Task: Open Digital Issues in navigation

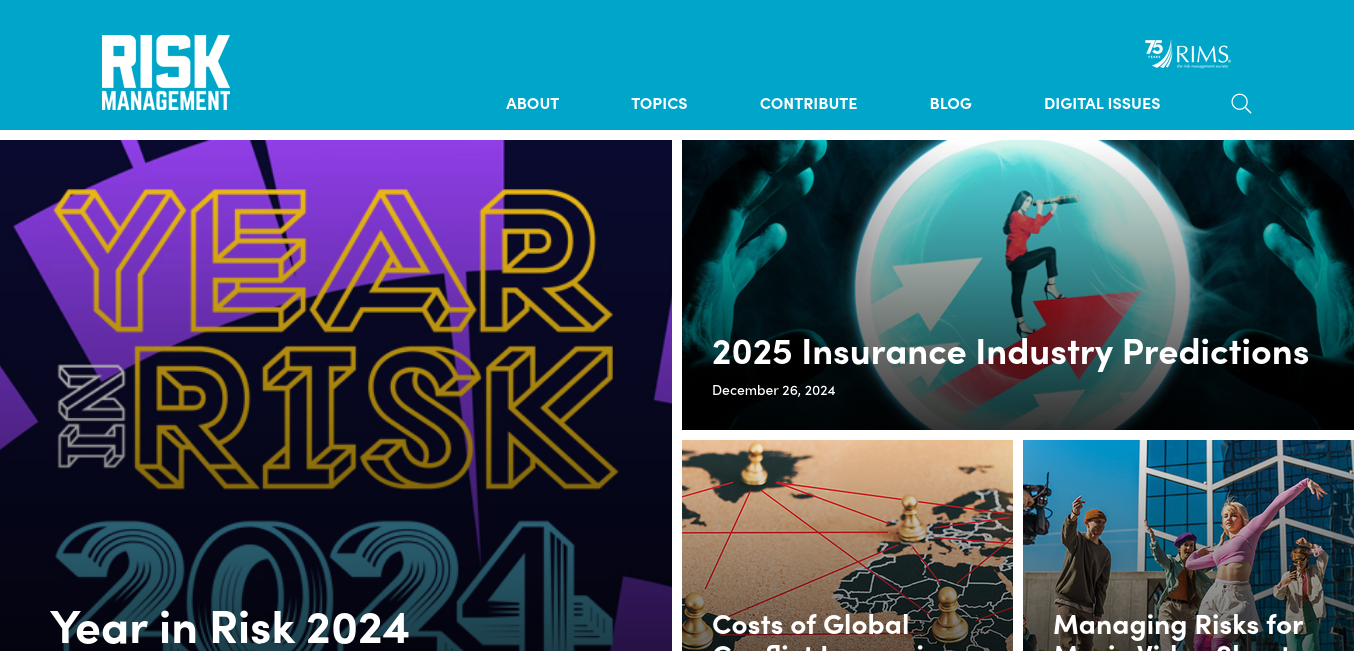Action: (1102, 103)
